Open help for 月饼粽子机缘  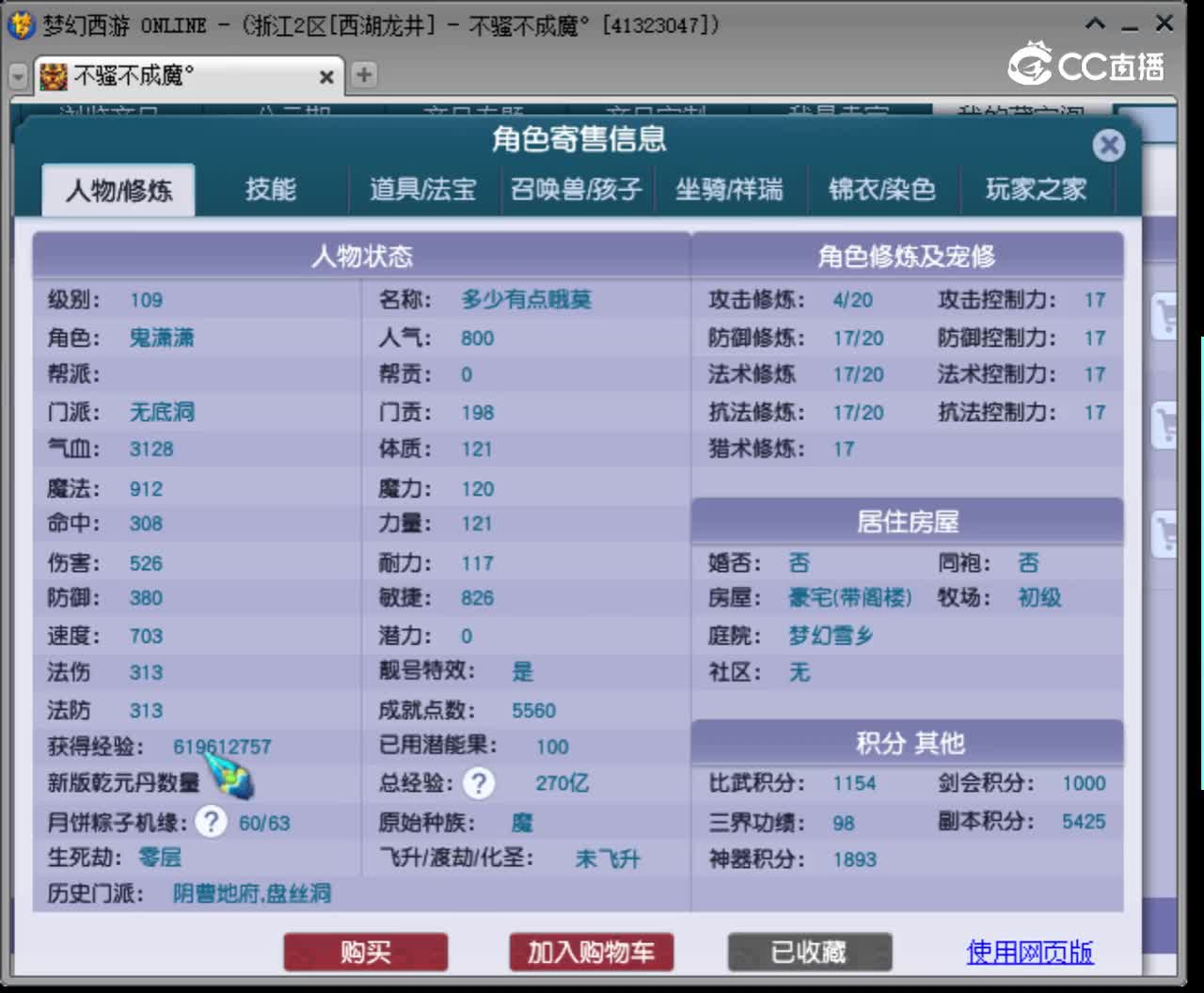click(212, 823)
